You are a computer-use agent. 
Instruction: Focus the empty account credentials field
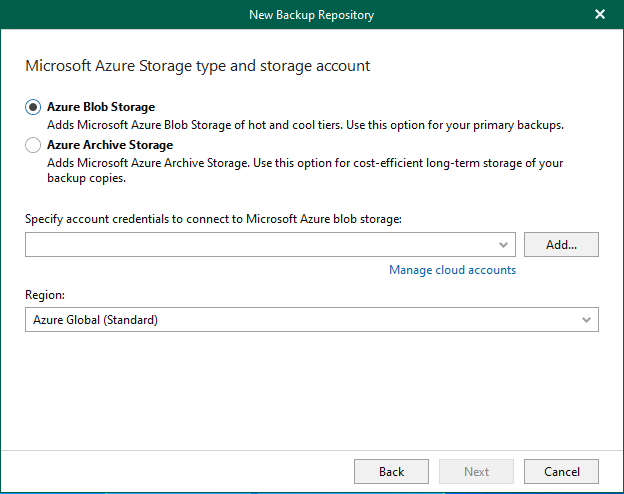pyautogui.click(x=260, y=244)
